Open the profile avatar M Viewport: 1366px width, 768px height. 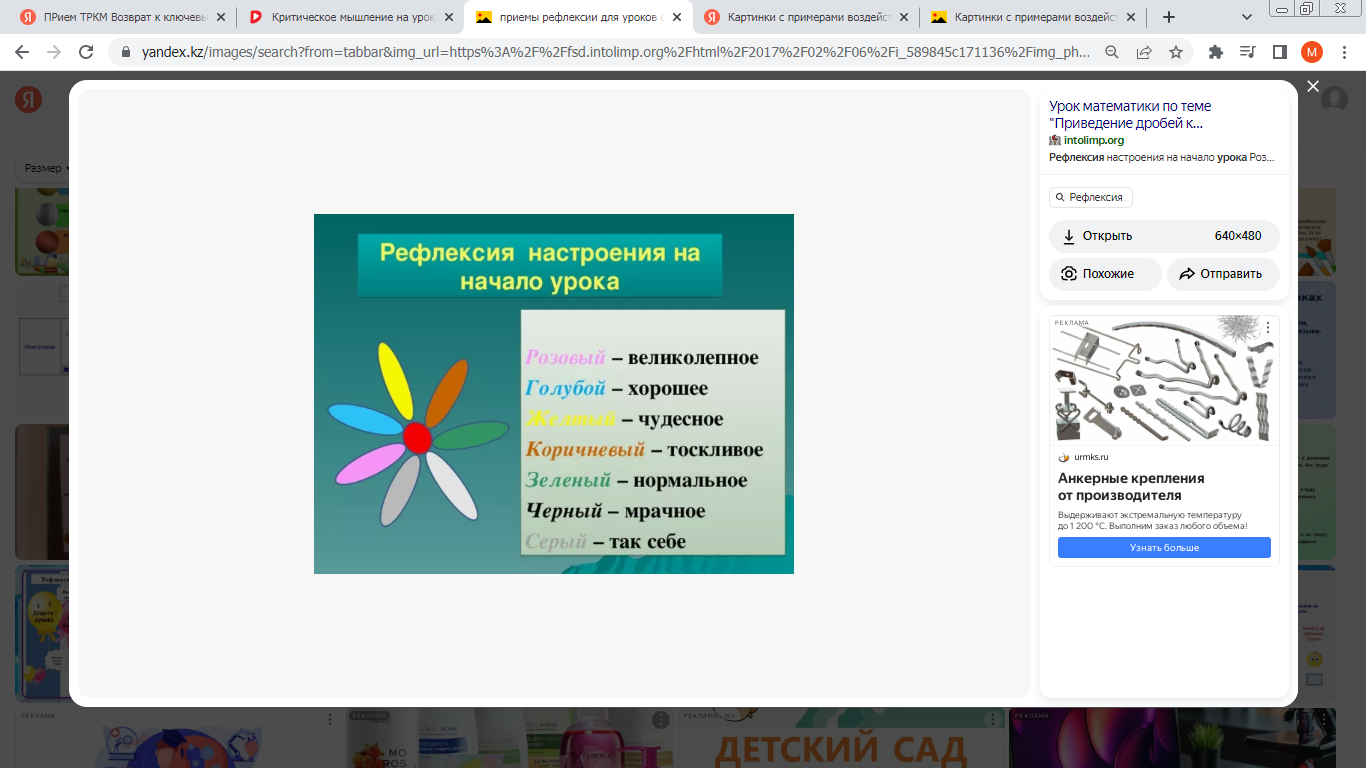tap(1311, 53)
